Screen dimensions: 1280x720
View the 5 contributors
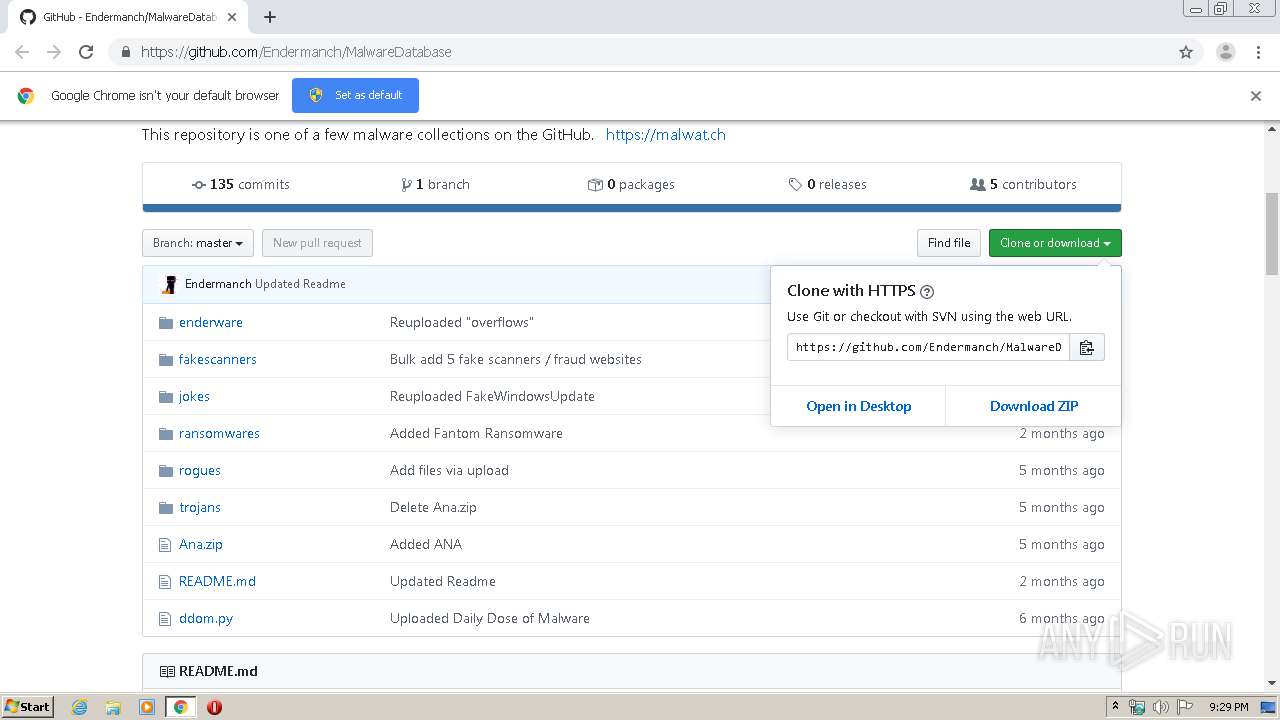coord(1023,184)
